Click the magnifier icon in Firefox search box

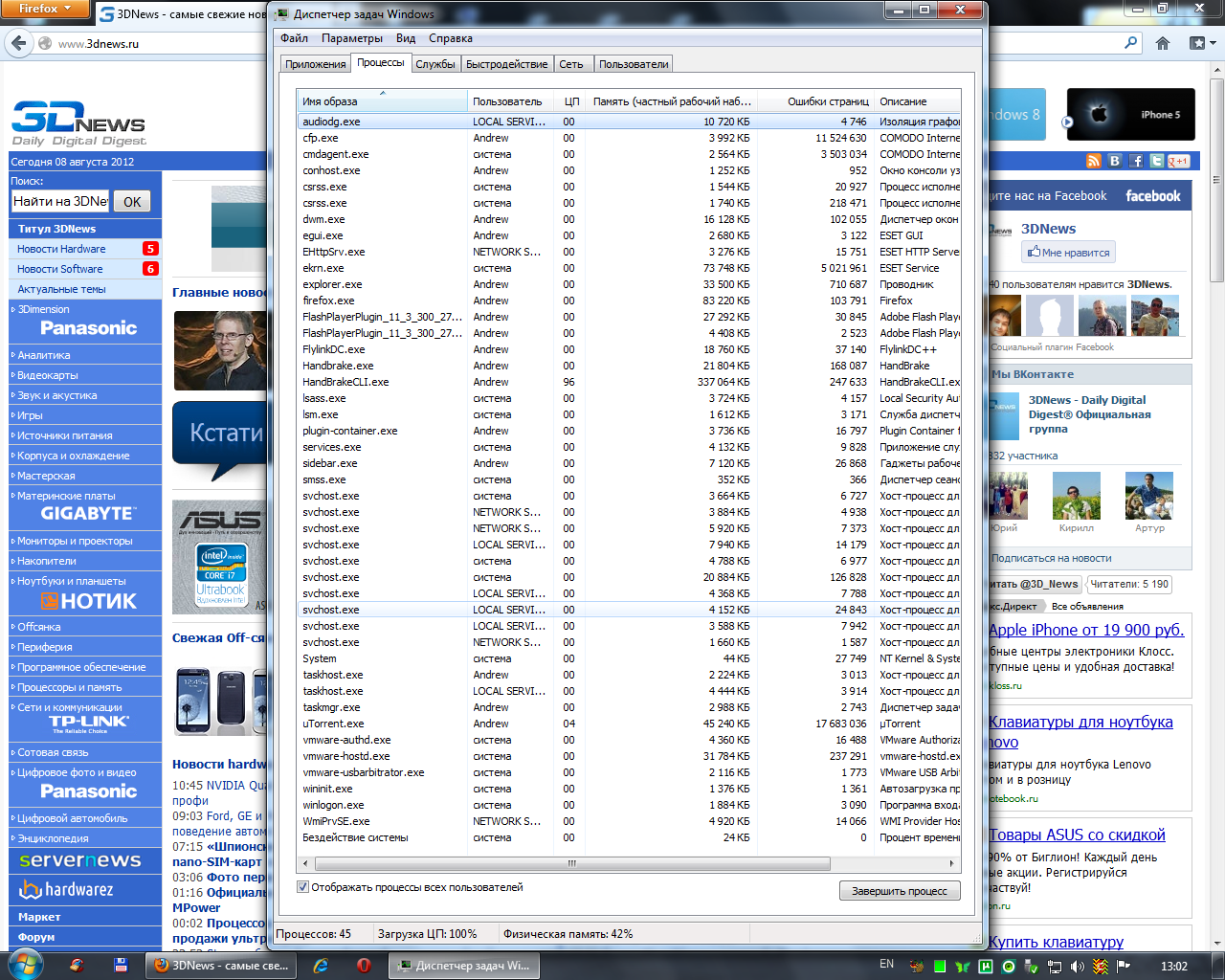coord(1131,43)
